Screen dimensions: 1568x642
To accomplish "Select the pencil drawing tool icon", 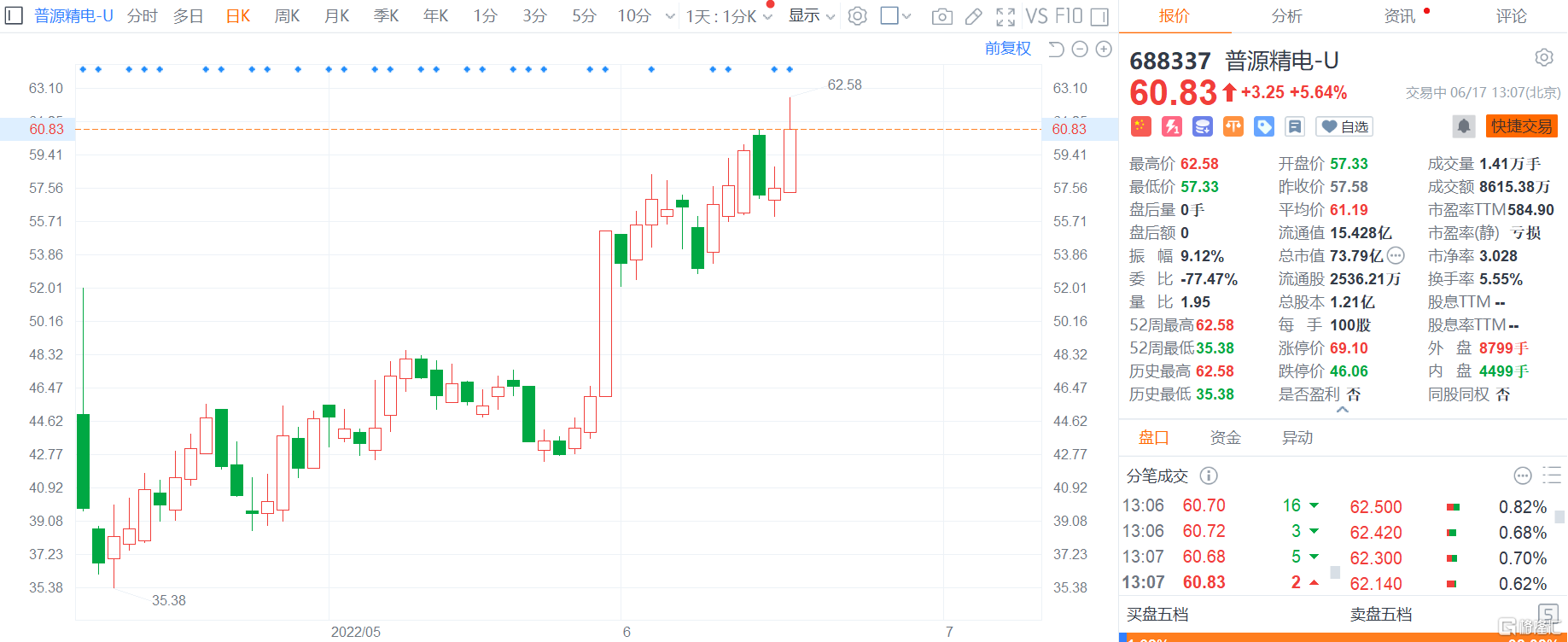I will click(973, 16).
